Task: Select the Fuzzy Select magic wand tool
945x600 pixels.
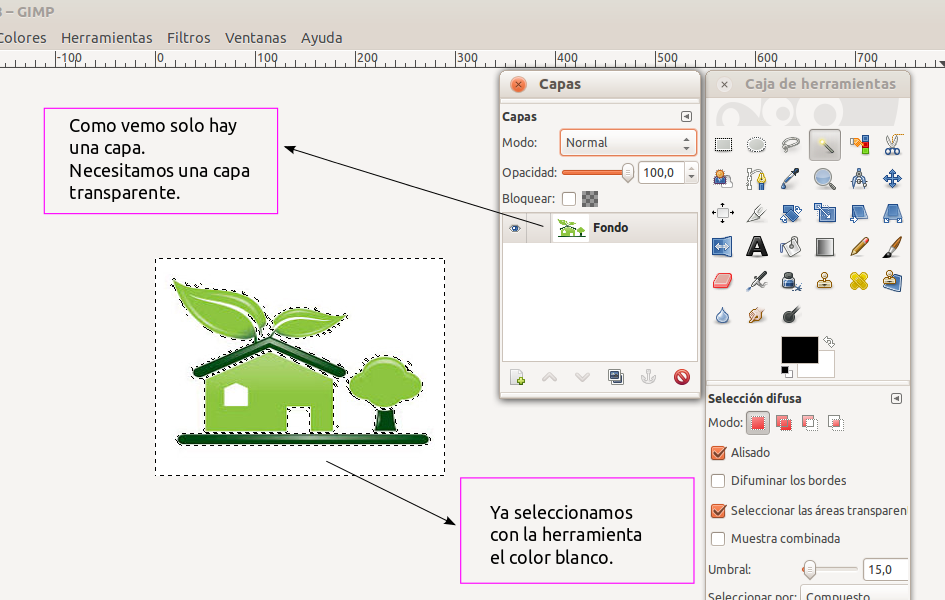Action: click(x=824, y=145)
